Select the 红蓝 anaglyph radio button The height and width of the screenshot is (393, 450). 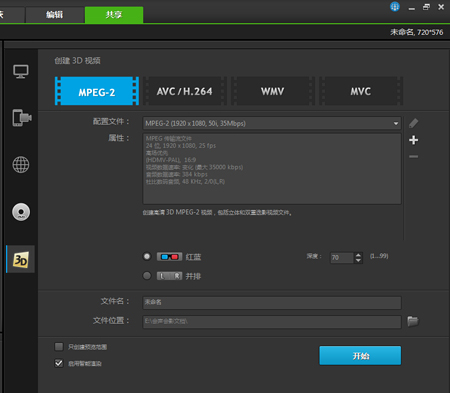(147, 256)
